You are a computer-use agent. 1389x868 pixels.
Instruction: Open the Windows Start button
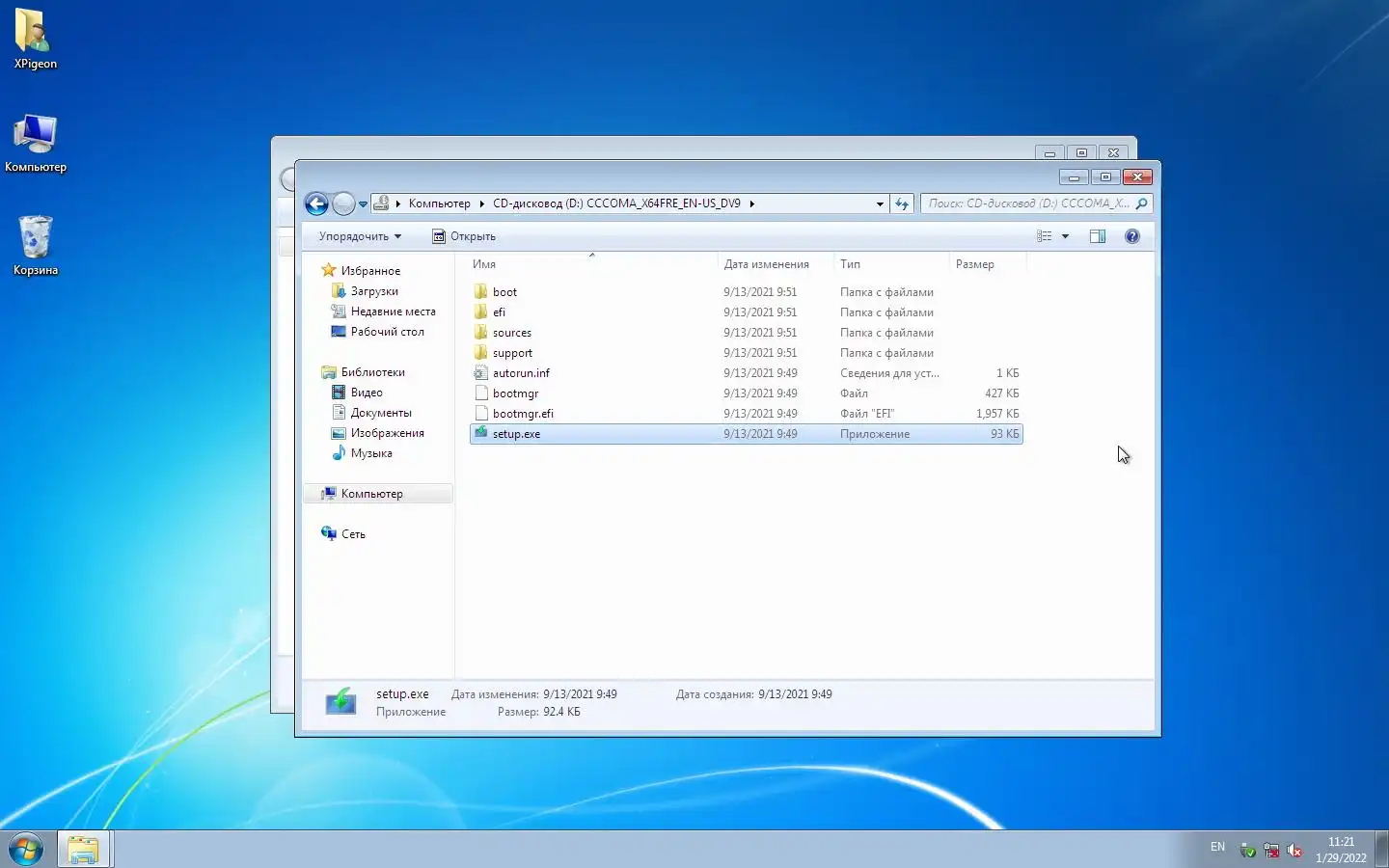(x=26, y=850)
